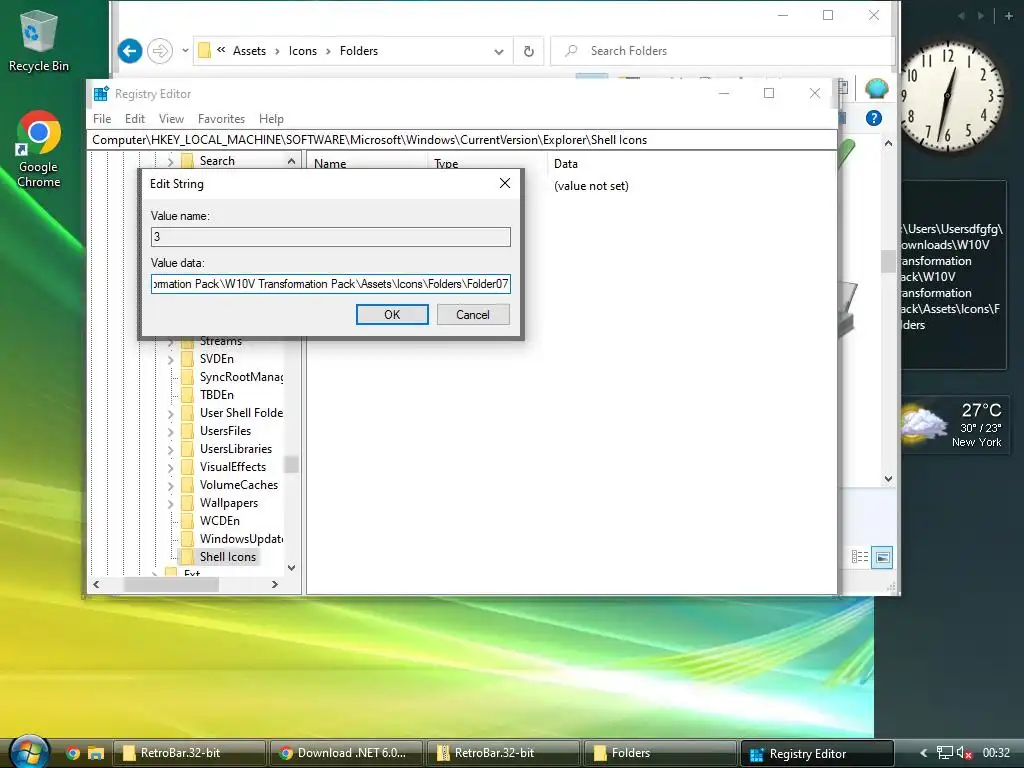Switch to Download .NET 6.0 taskbar button

pos(345,753)
